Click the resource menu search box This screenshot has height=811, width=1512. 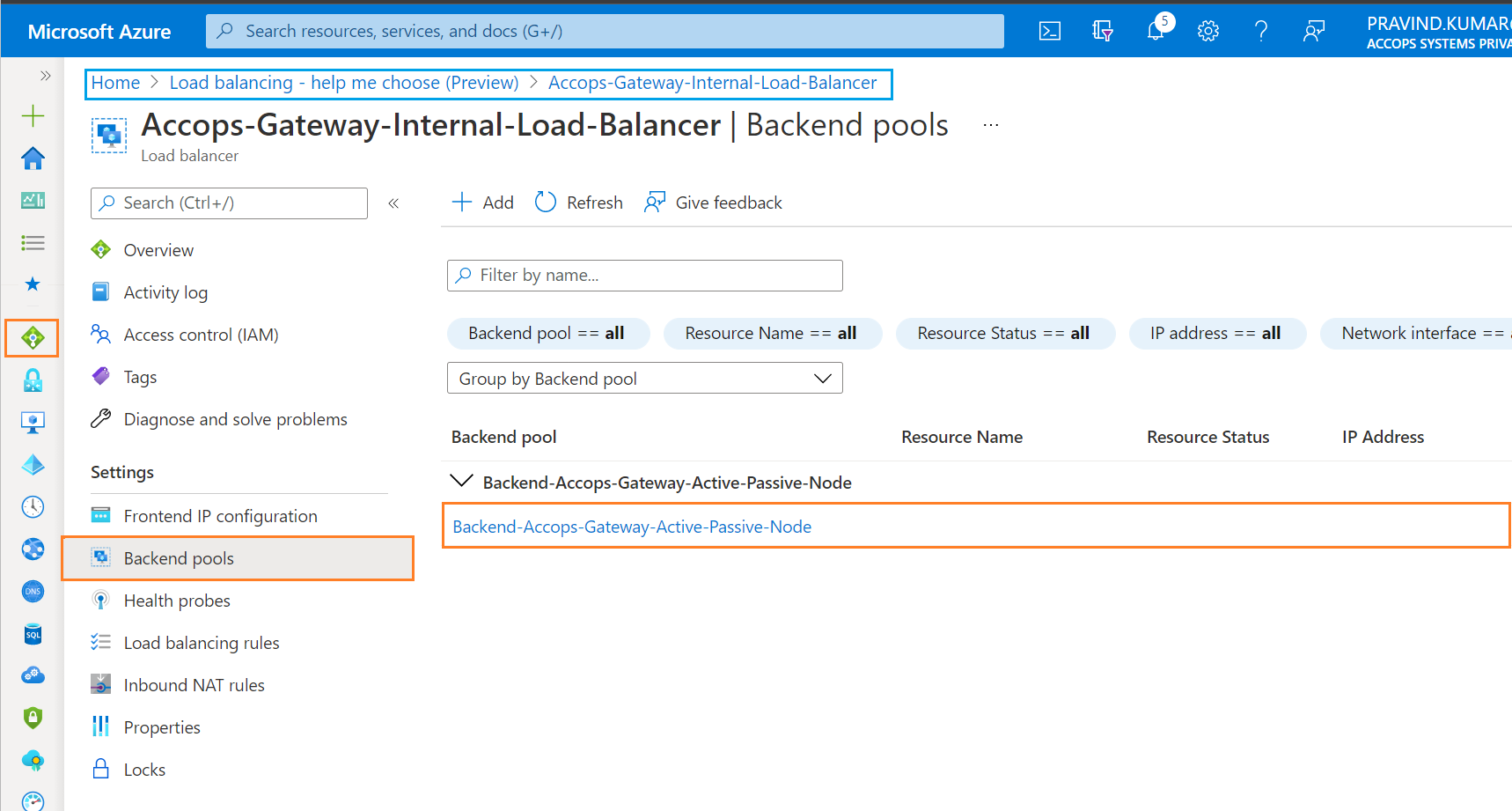pyautogui.click(x=229, y=203)
